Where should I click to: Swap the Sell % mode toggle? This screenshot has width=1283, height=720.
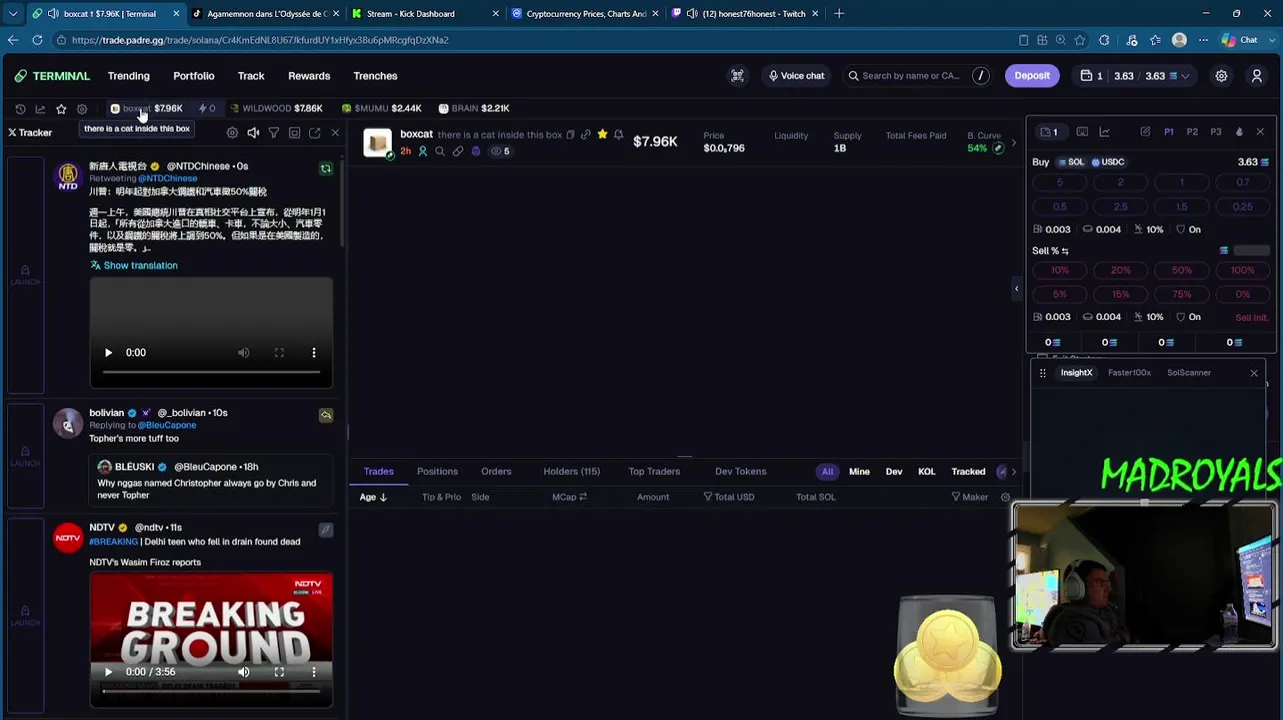pos(1065,251)
